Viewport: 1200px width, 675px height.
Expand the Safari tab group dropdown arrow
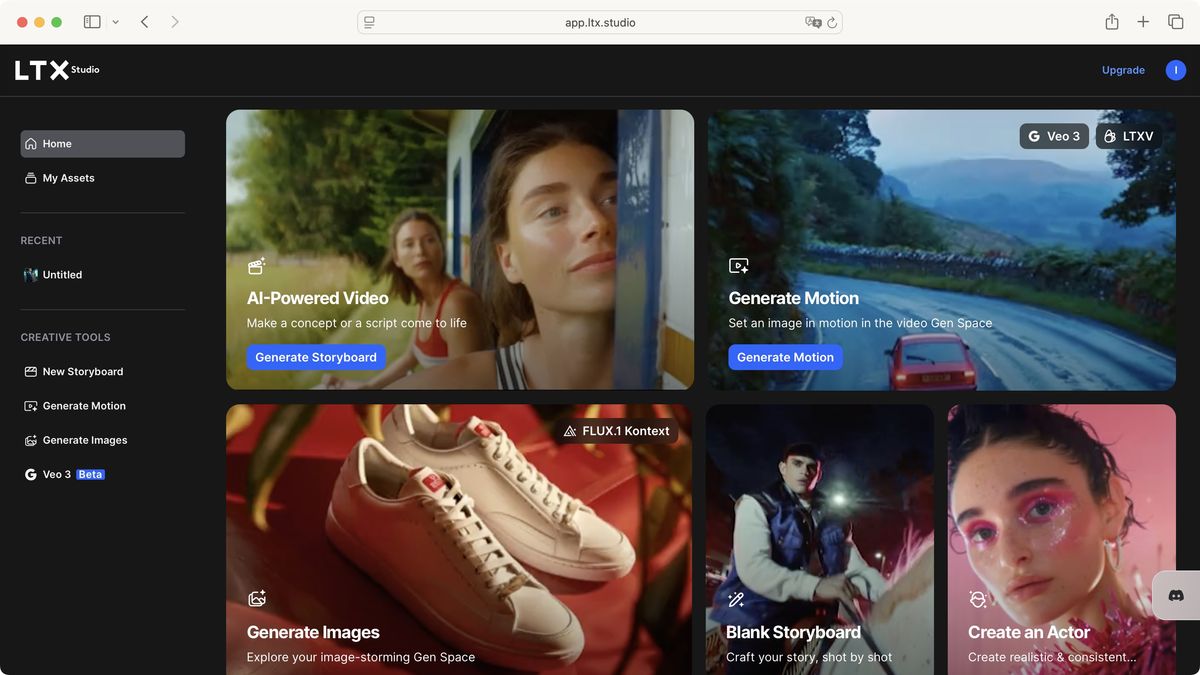(x=115, y=22)
